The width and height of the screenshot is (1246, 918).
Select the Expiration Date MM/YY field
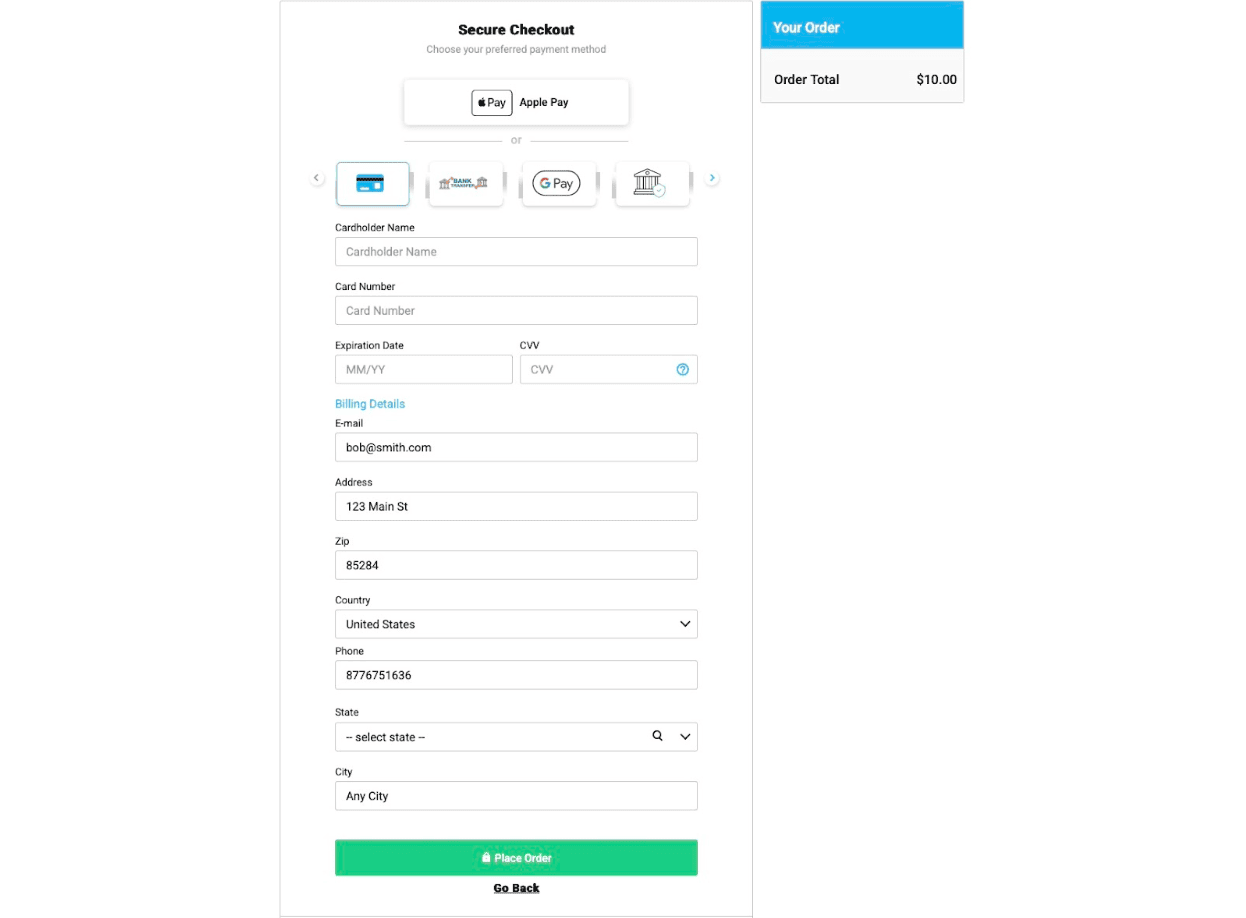coord(424,370)
